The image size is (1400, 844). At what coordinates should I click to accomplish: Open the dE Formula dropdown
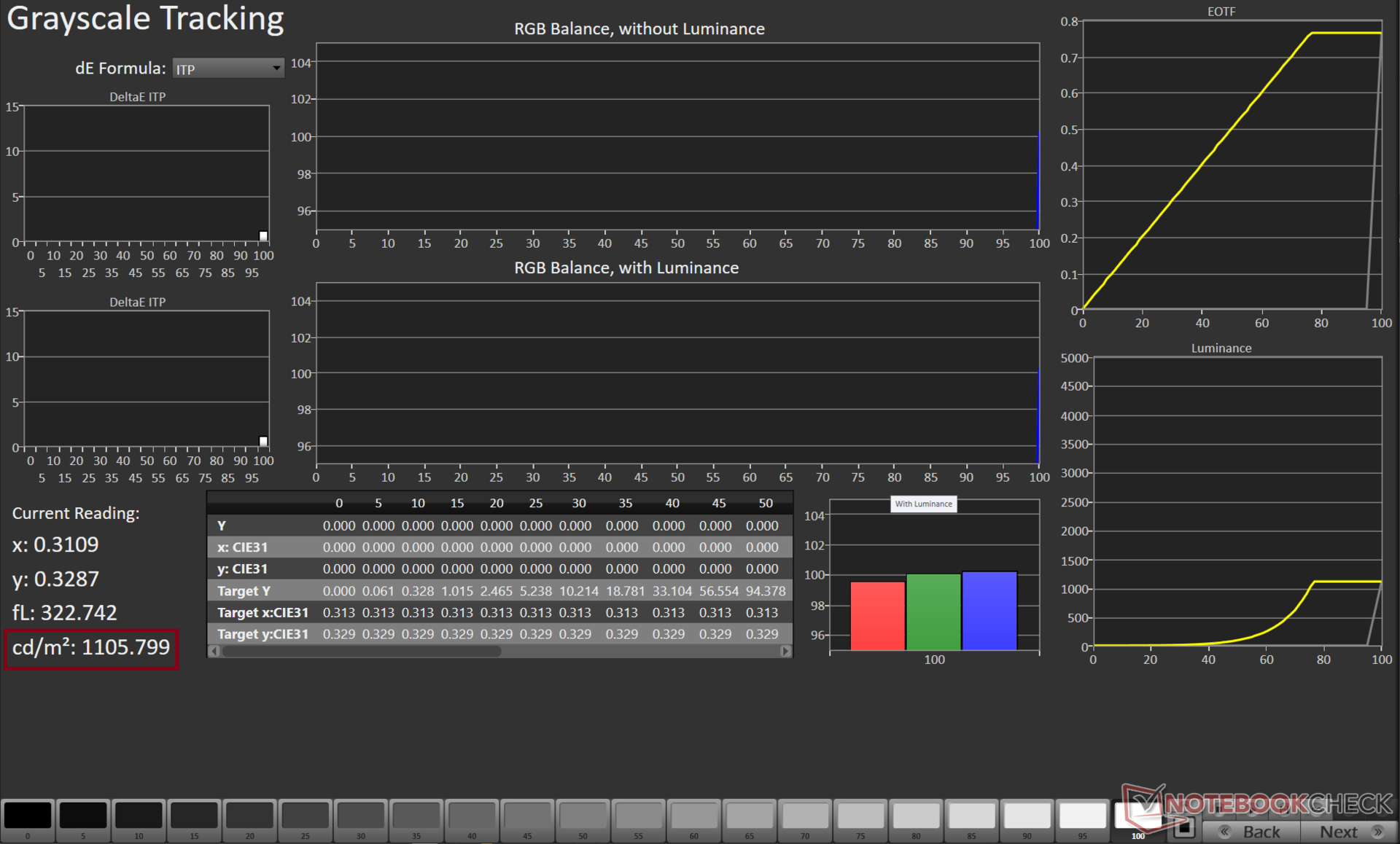pyautogui.click(x=227, y=69)
